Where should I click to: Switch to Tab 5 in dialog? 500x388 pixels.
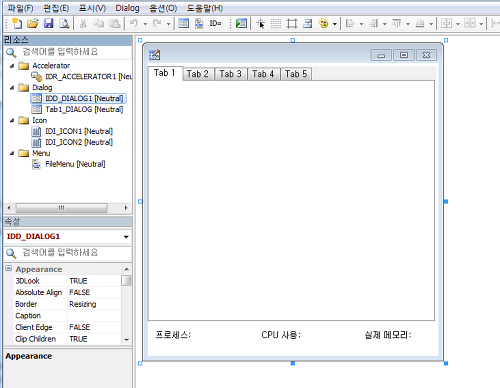[x=296, y=74]
